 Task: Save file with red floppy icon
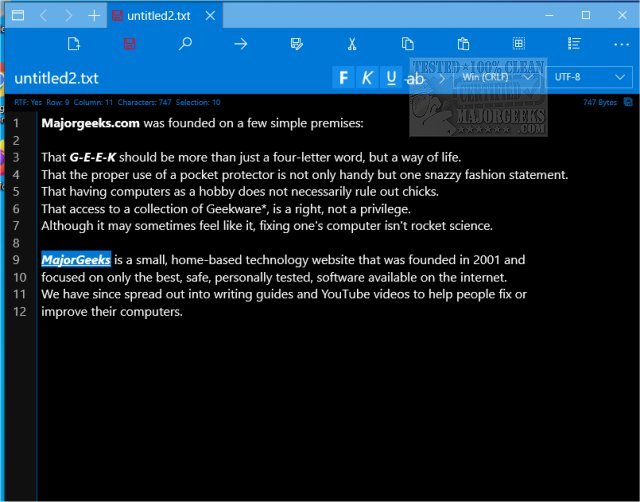129,44
